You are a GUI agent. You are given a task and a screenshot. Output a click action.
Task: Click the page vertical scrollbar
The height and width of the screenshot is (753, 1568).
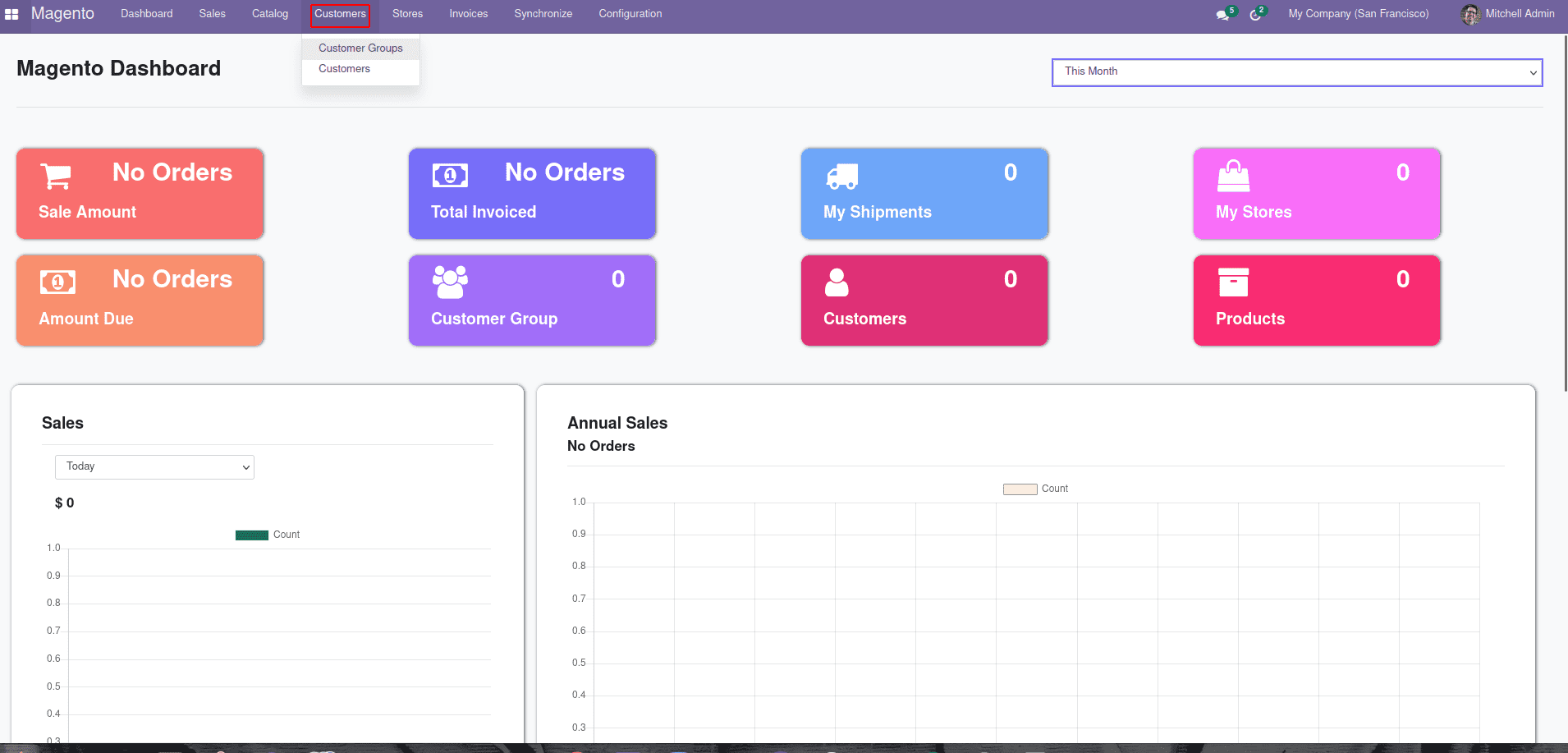pyautogui.click(x=1566, y=214)
